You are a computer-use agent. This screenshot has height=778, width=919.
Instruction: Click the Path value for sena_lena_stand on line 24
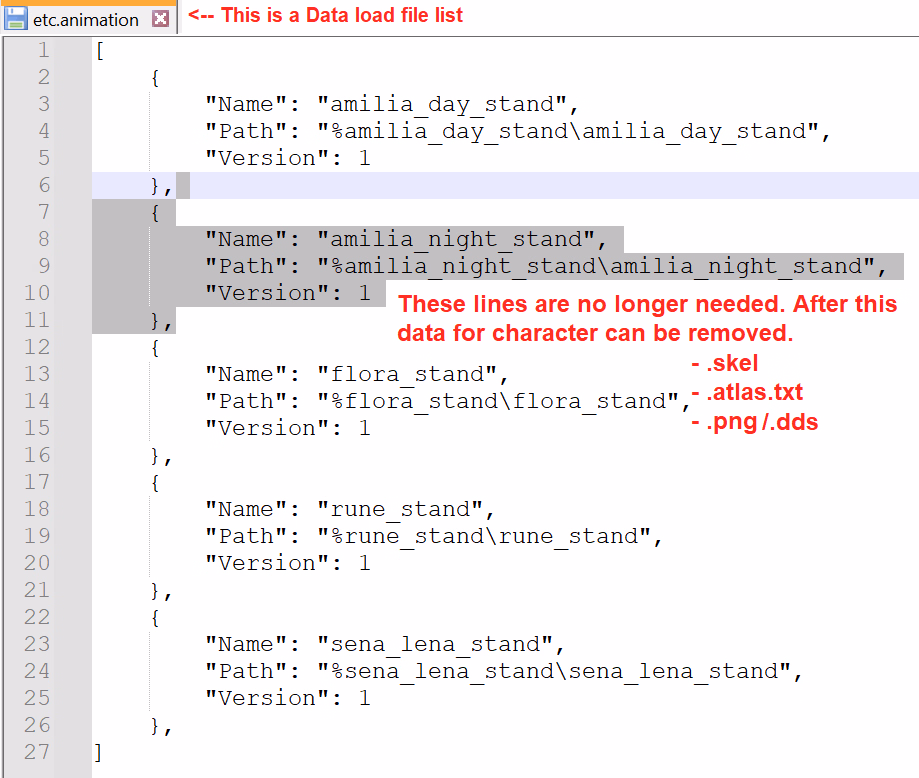pos(561,672)
